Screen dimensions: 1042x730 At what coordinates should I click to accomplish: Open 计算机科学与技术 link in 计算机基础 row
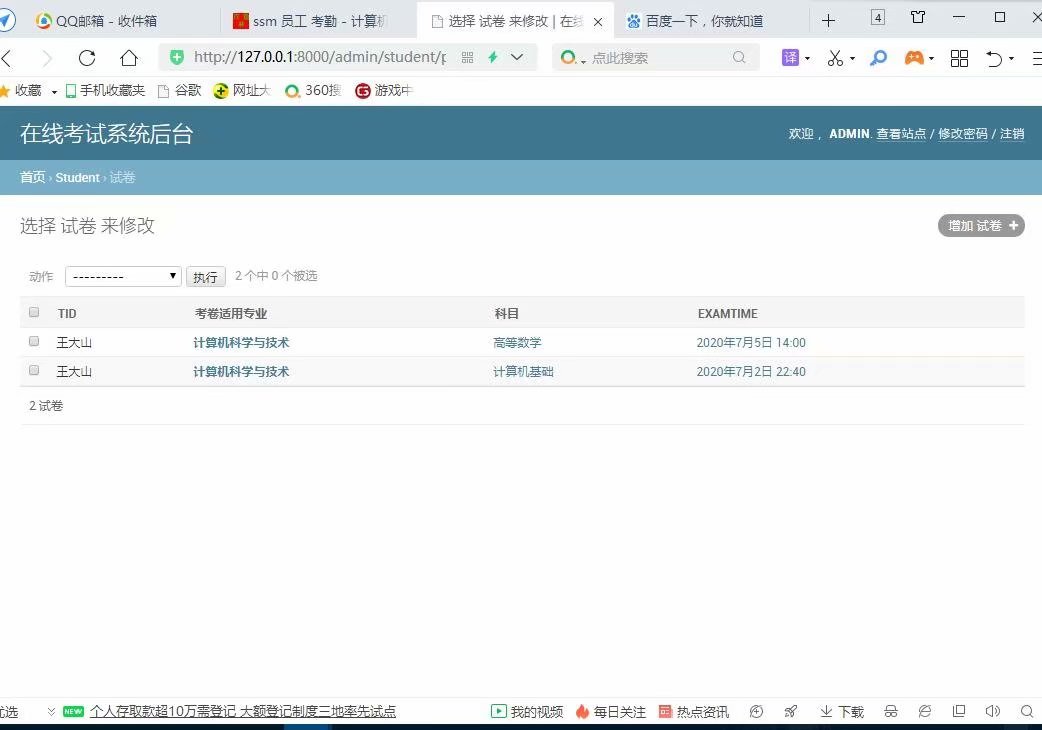(x=241, y=372)
